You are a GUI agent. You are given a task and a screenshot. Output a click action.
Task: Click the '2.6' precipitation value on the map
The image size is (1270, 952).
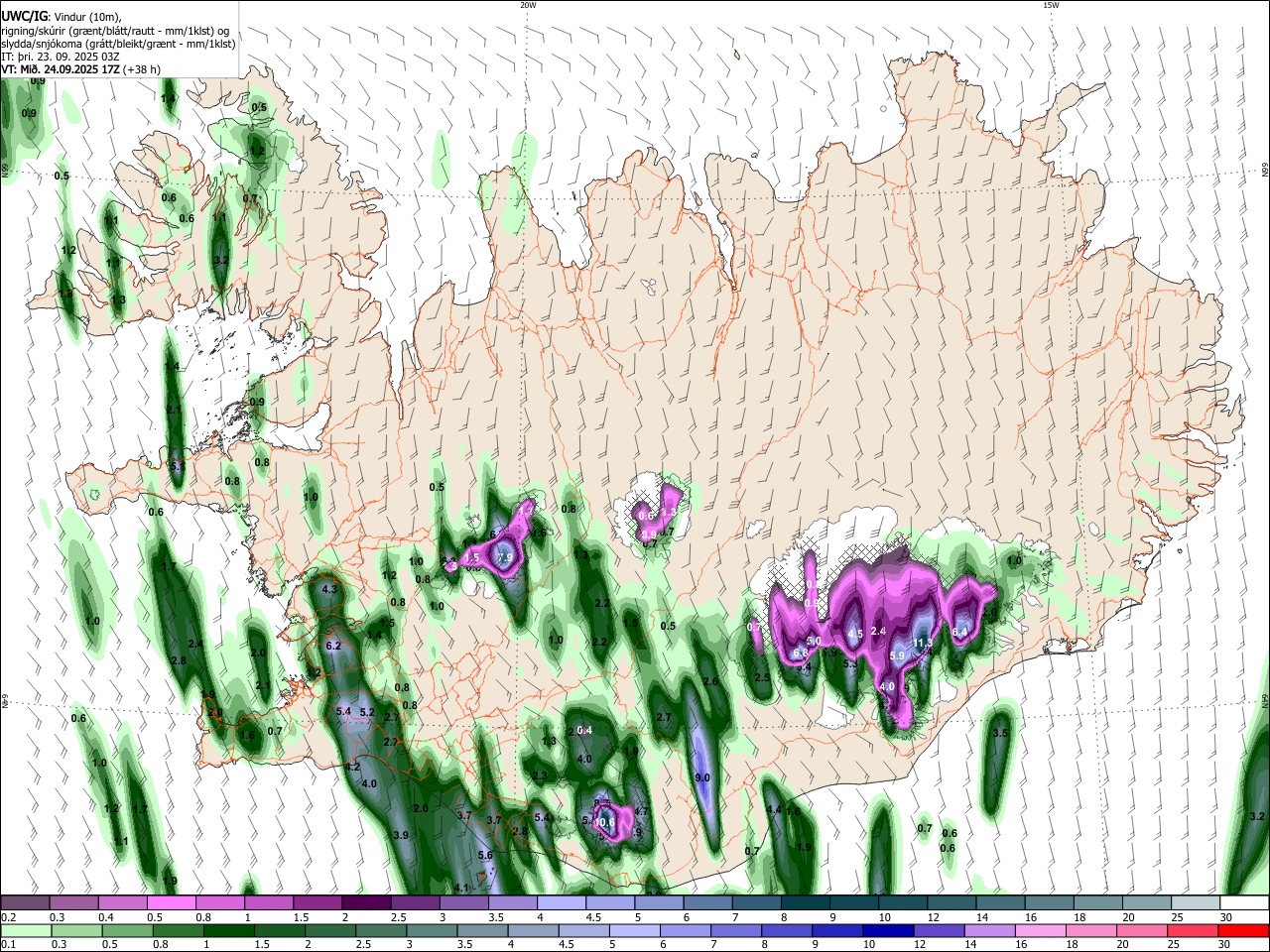click(x=710, y=681)
